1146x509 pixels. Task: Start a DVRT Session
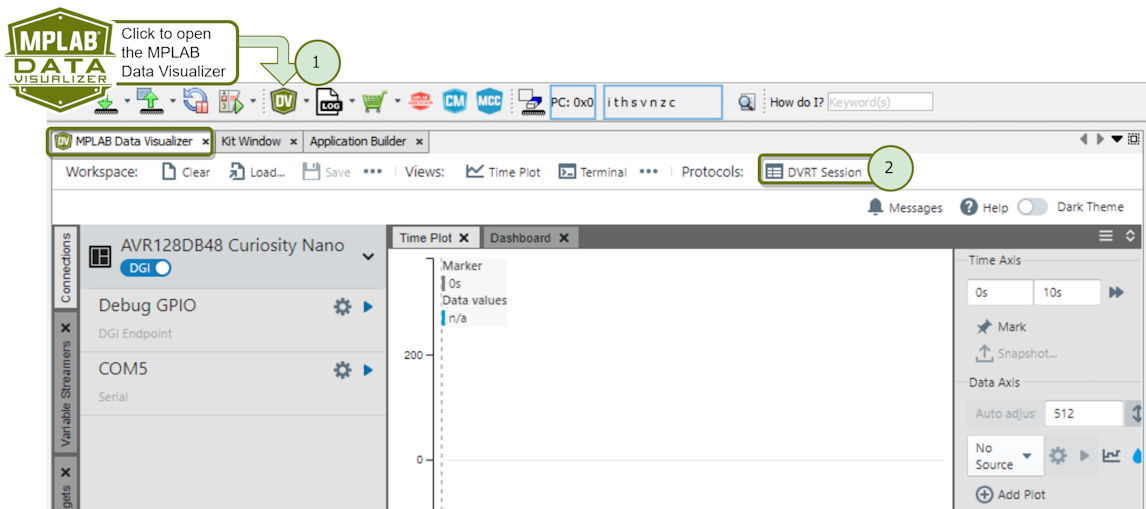point(813,172)
